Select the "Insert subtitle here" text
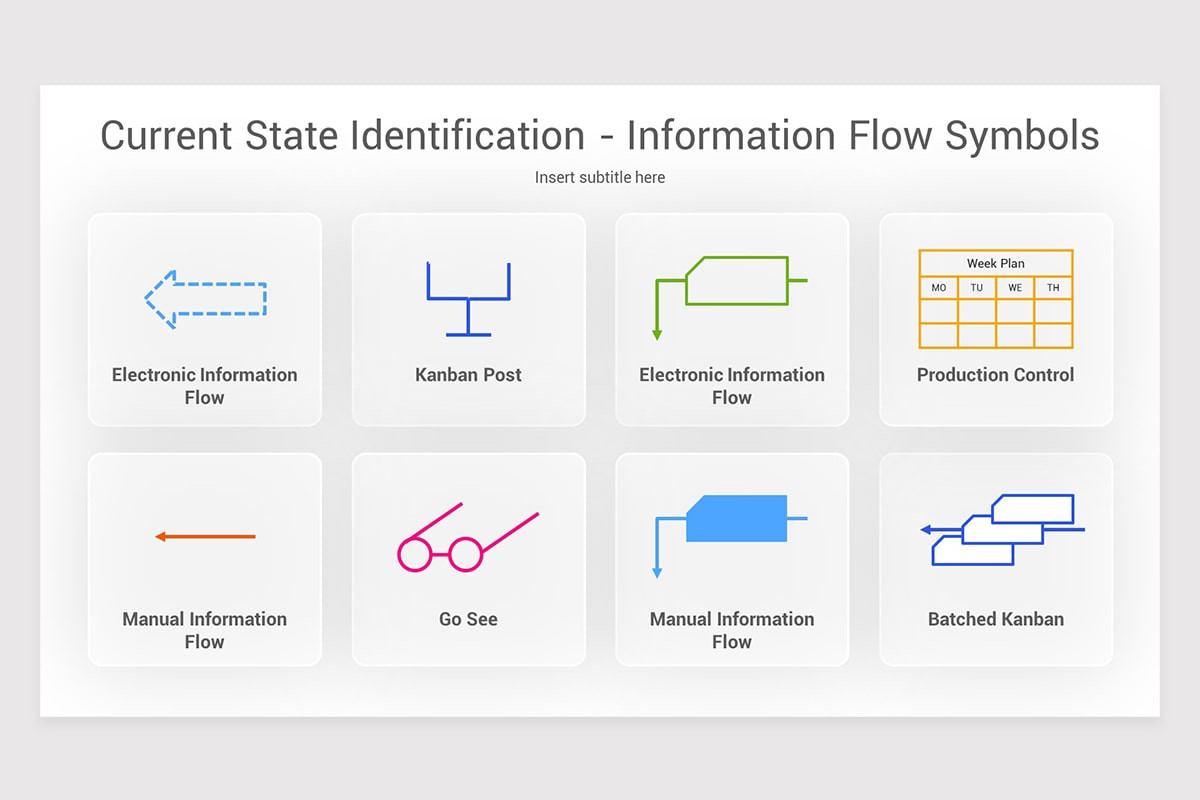The image size is (1200, 800). pyautogui.click(x=600, y=177)
